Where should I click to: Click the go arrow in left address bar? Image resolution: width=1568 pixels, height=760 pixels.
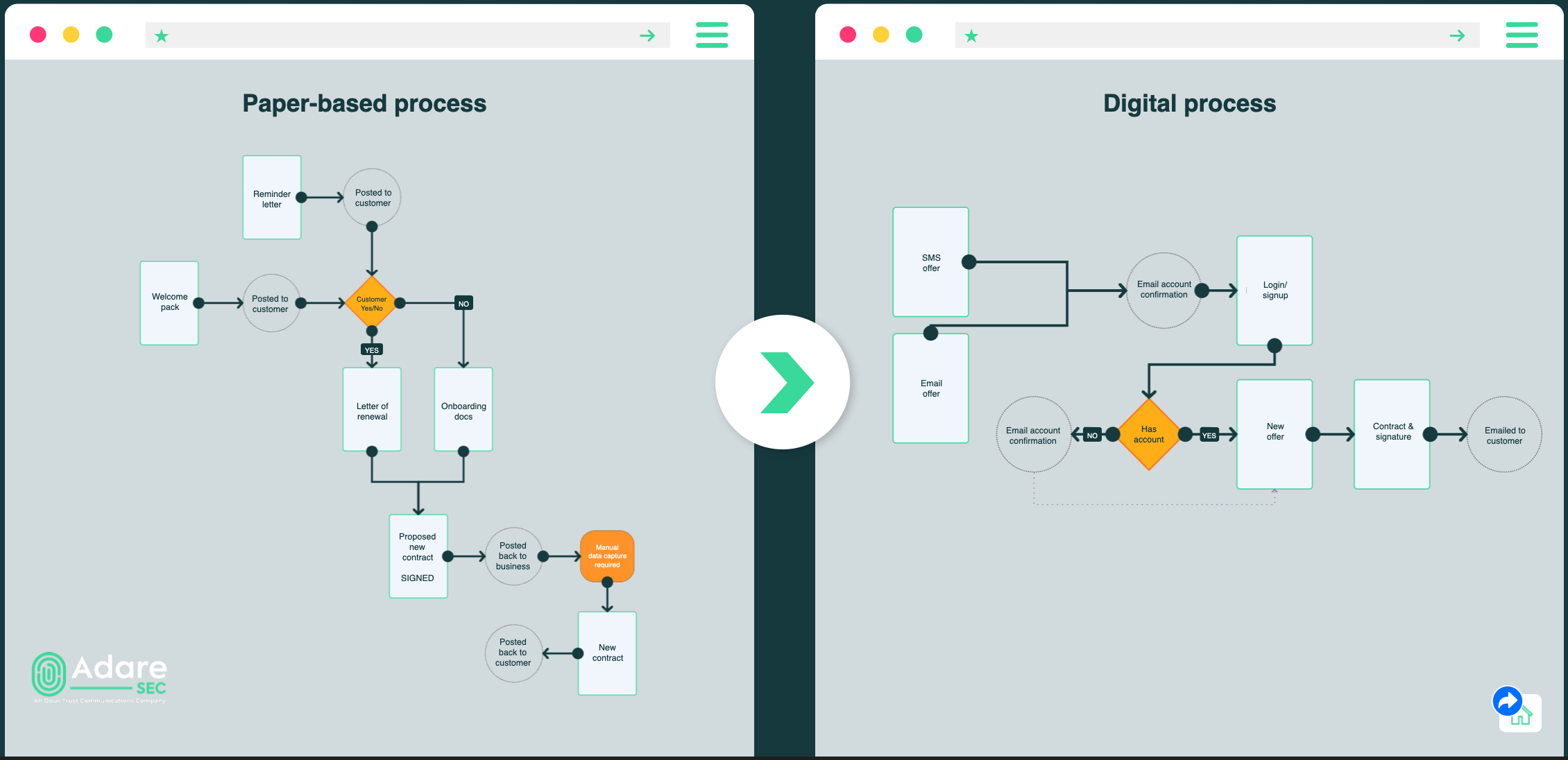[647, 35]
